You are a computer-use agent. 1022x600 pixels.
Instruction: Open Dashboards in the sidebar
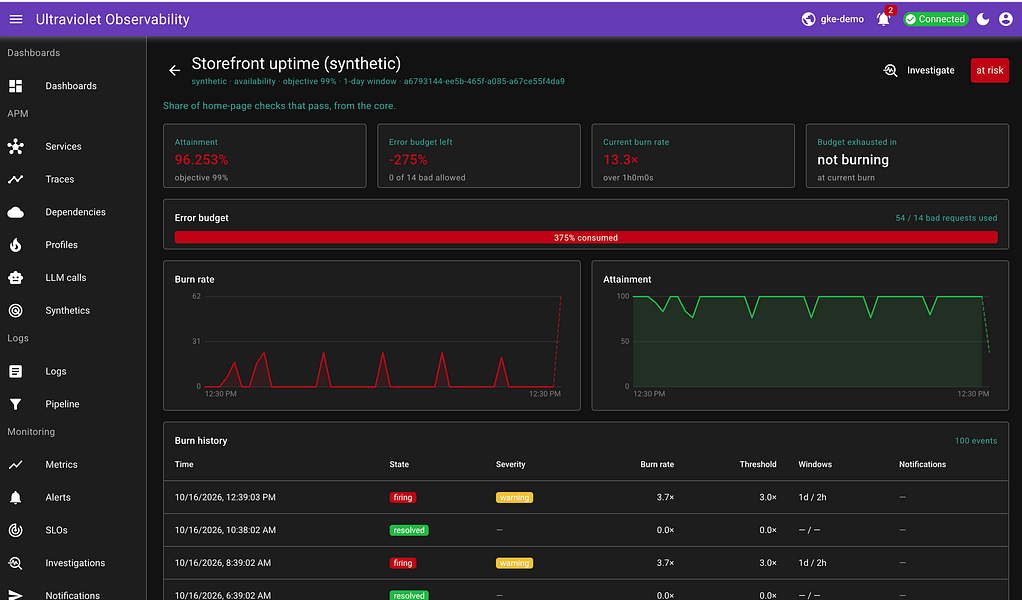click(x=71, y=86)
